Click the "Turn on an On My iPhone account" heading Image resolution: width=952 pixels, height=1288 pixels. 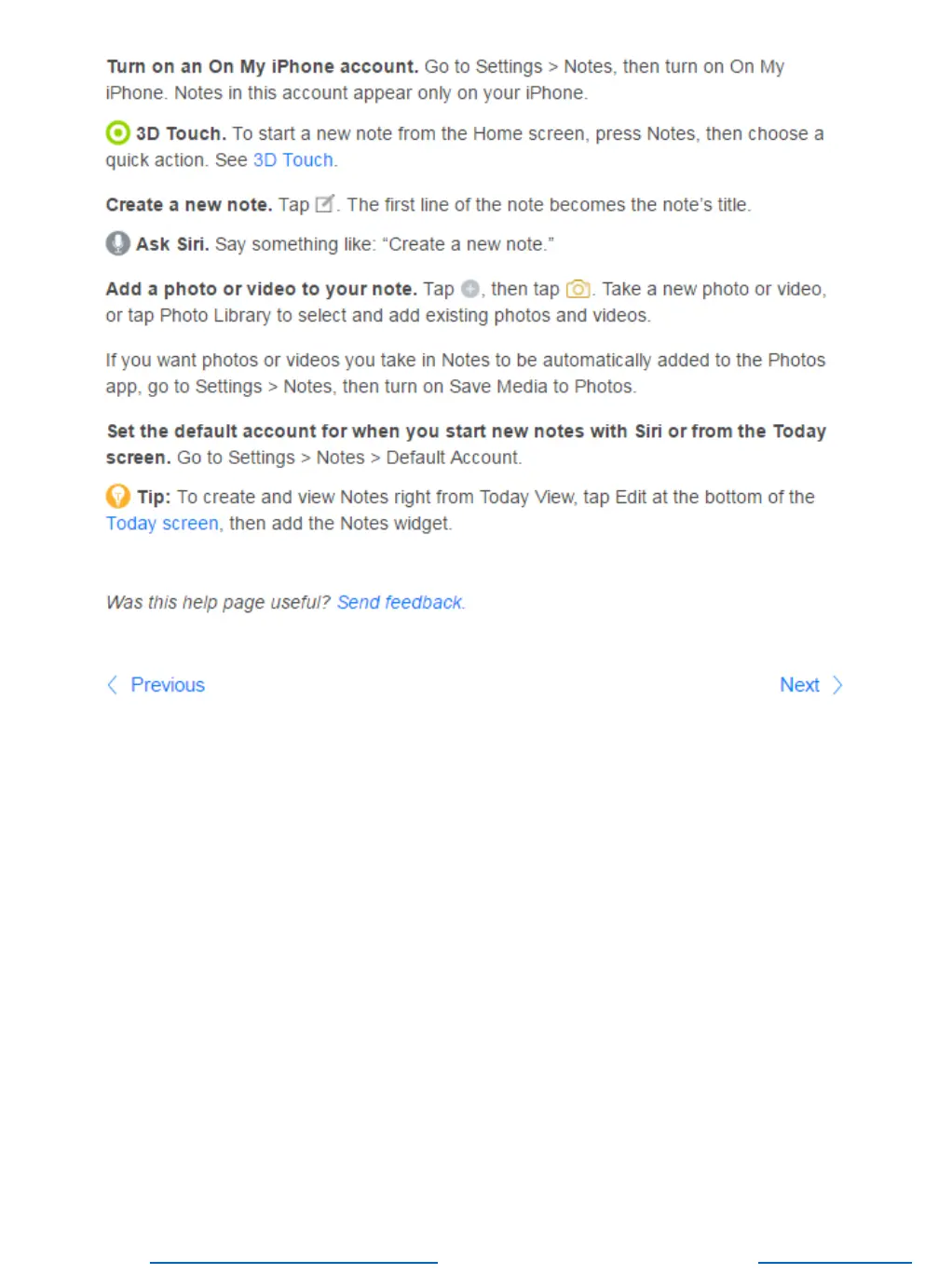pos(263,67)
